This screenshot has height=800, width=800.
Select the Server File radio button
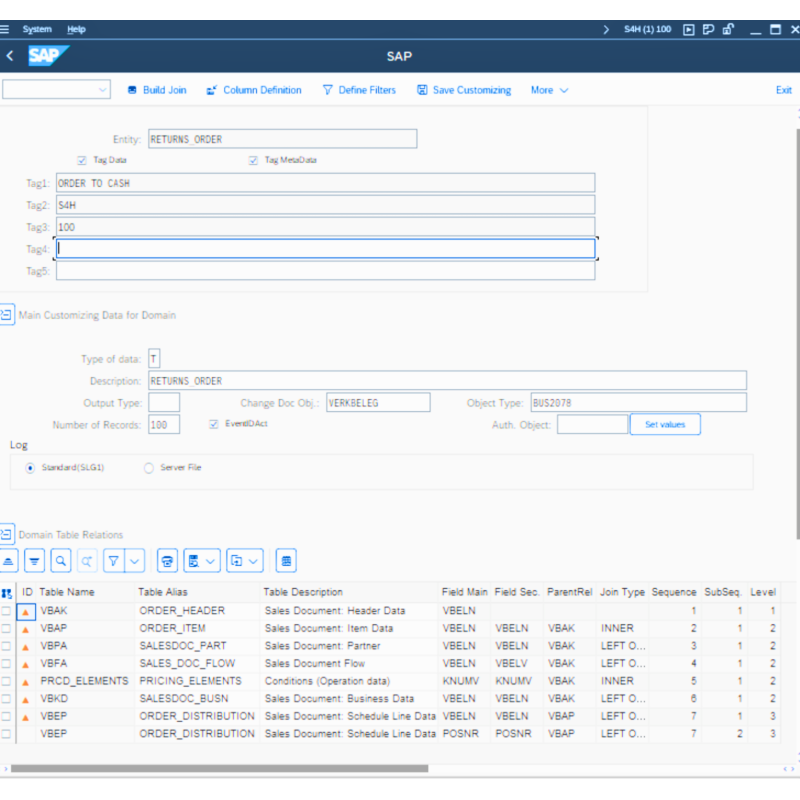pos(149,467)
